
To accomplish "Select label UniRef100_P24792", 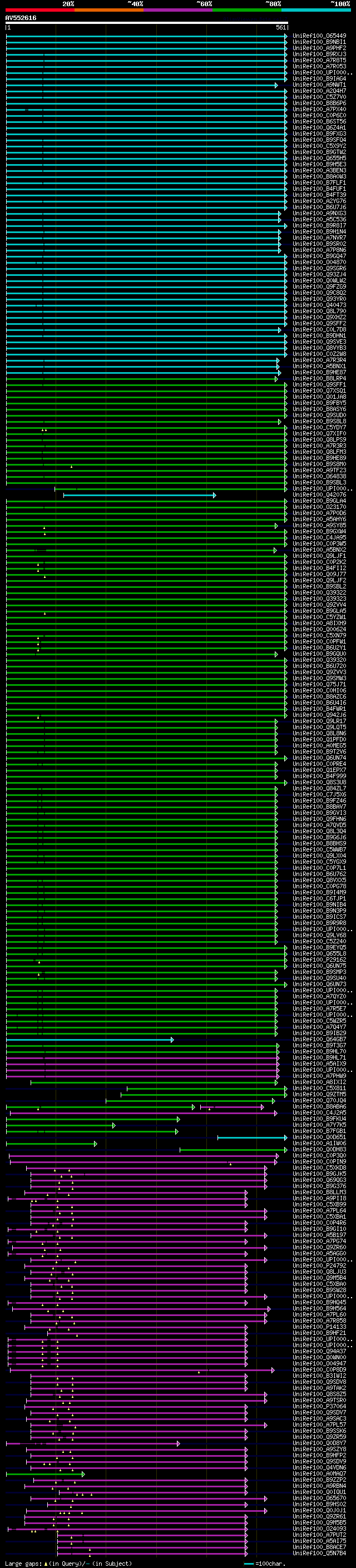I will click(x=319, y=1266).
